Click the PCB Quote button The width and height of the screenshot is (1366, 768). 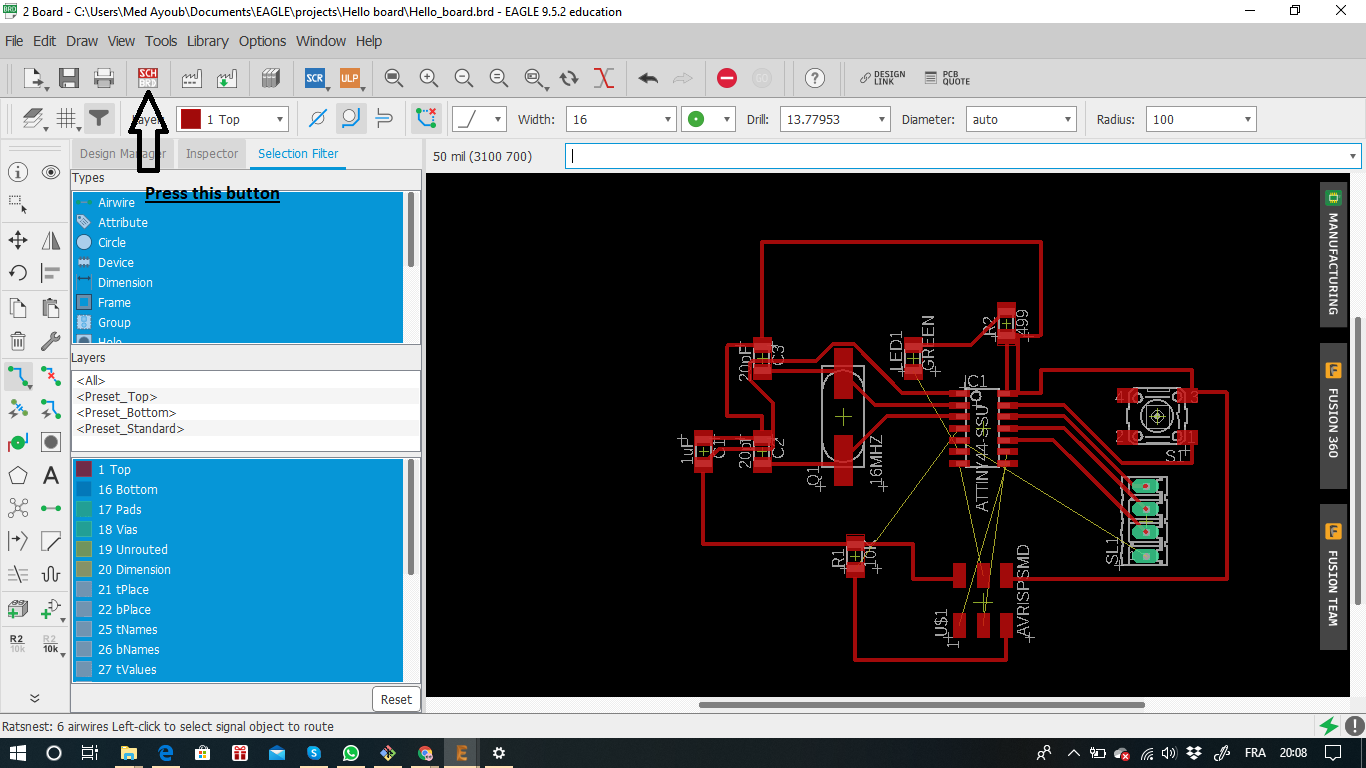[946, 78]
